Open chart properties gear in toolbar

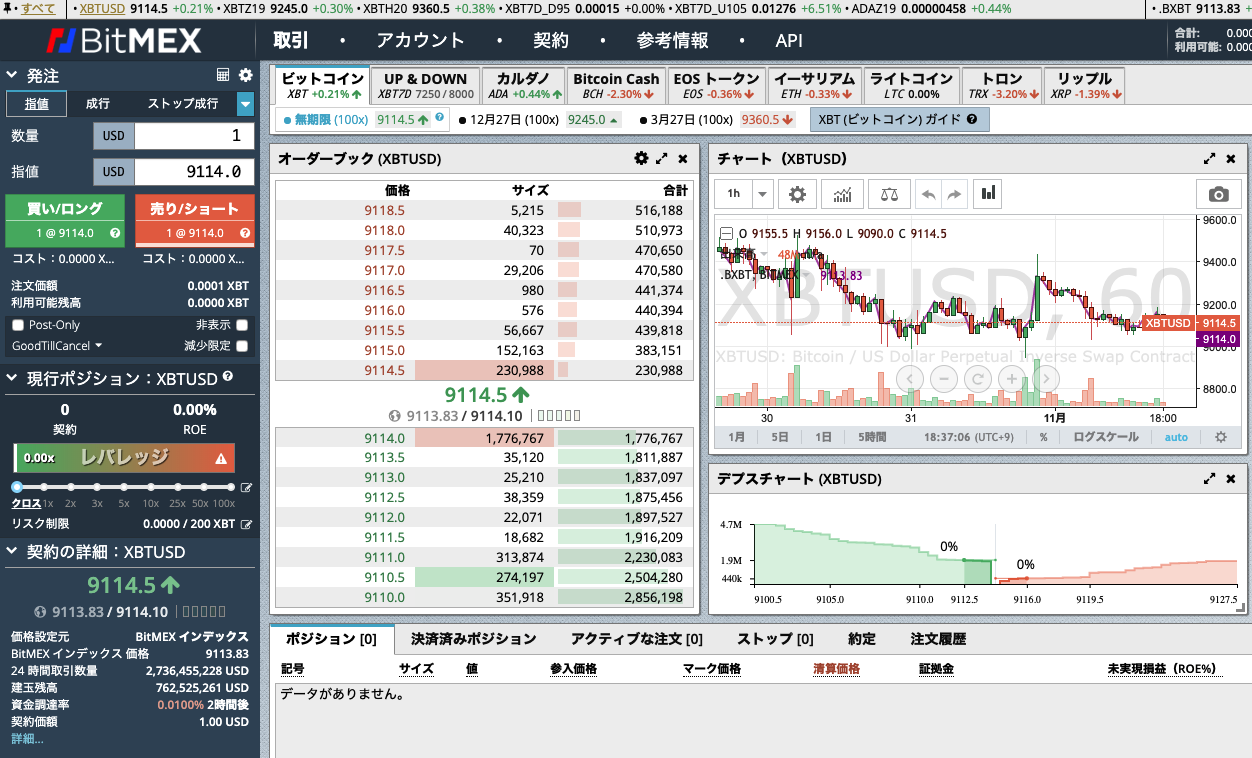click(x=797, y=194)
